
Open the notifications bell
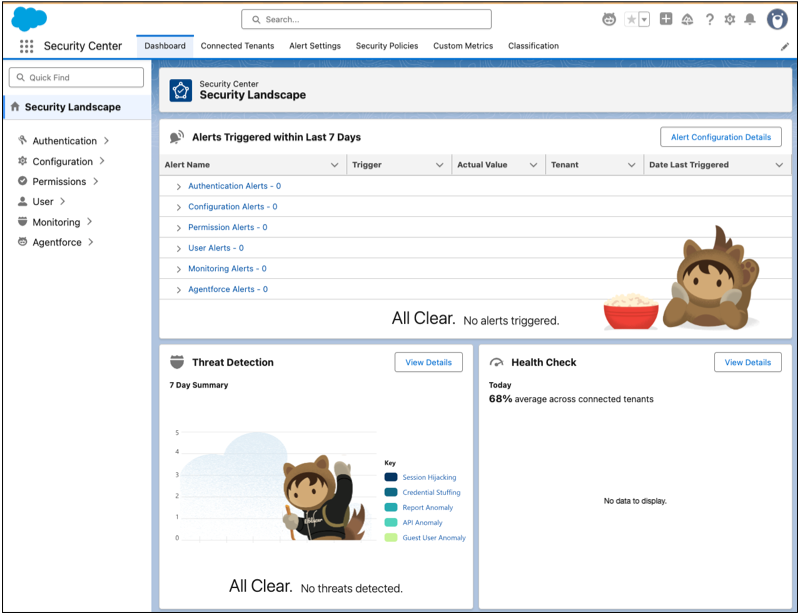[x=749, y=19]
